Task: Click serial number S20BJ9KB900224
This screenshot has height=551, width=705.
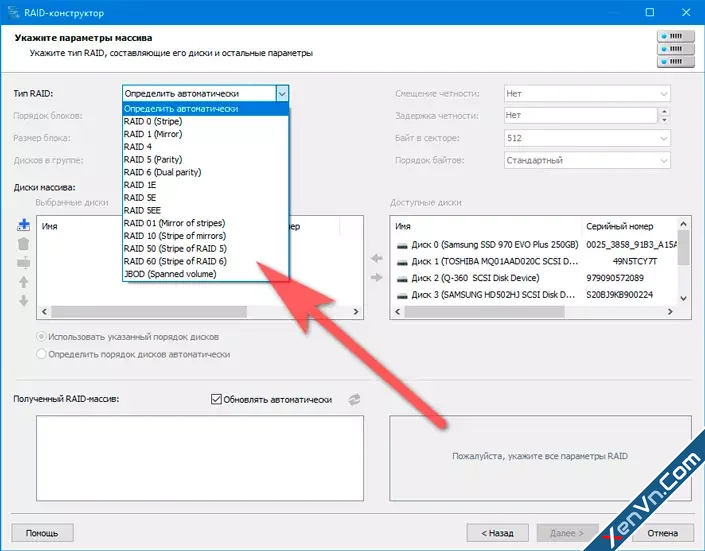Action: pos(620,295)
